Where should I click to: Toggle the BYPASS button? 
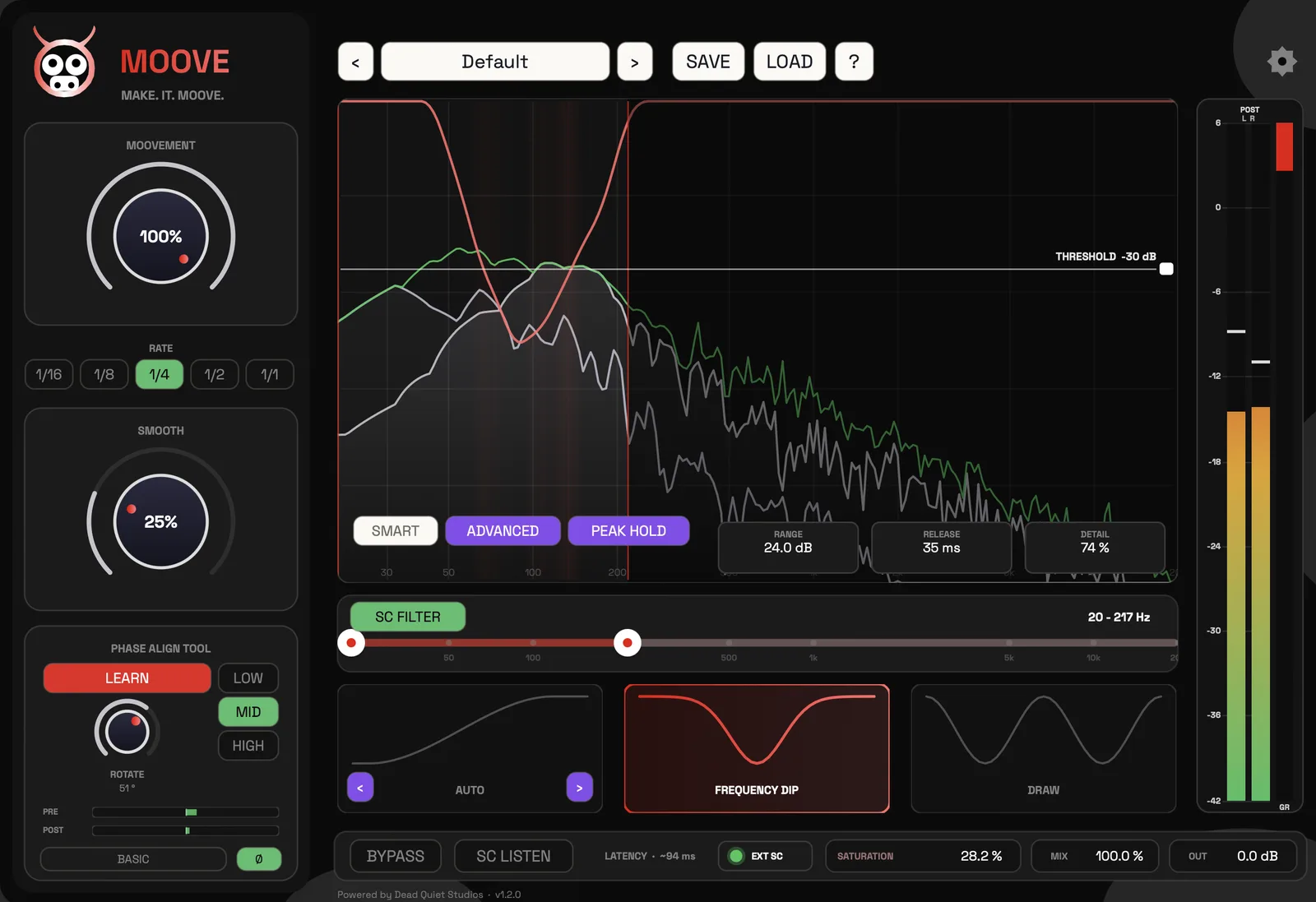[x=396, y=856]
